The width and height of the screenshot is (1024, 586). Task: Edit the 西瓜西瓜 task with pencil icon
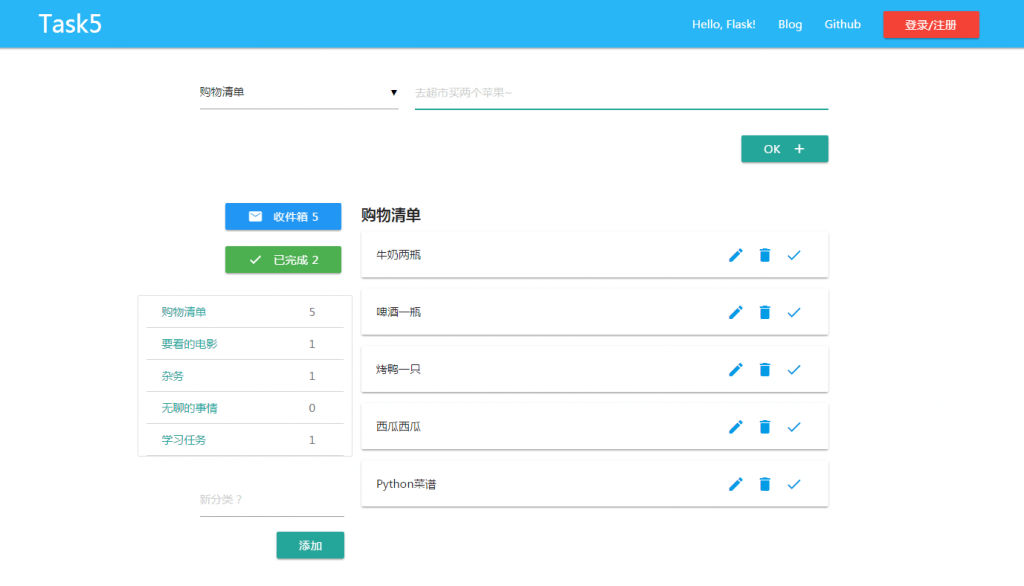point(735,426)
